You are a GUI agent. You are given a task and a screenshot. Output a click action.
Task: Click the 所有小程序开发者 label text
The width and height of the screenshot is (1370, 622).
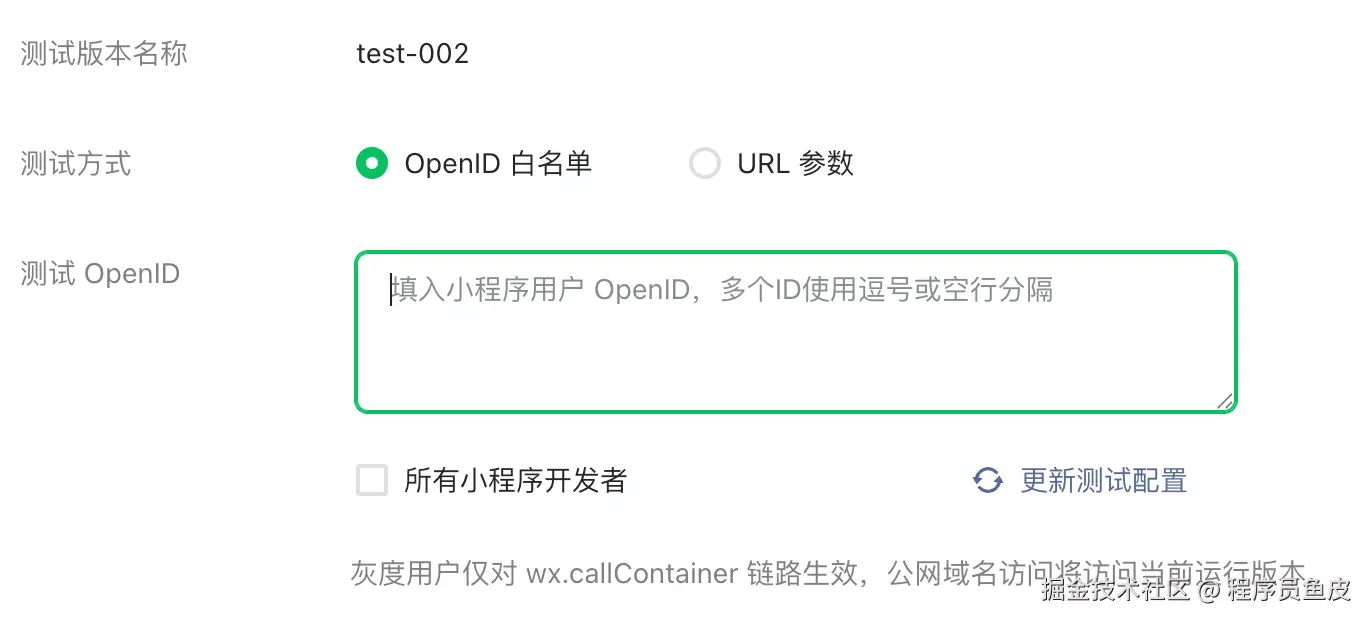coord(515,481)
